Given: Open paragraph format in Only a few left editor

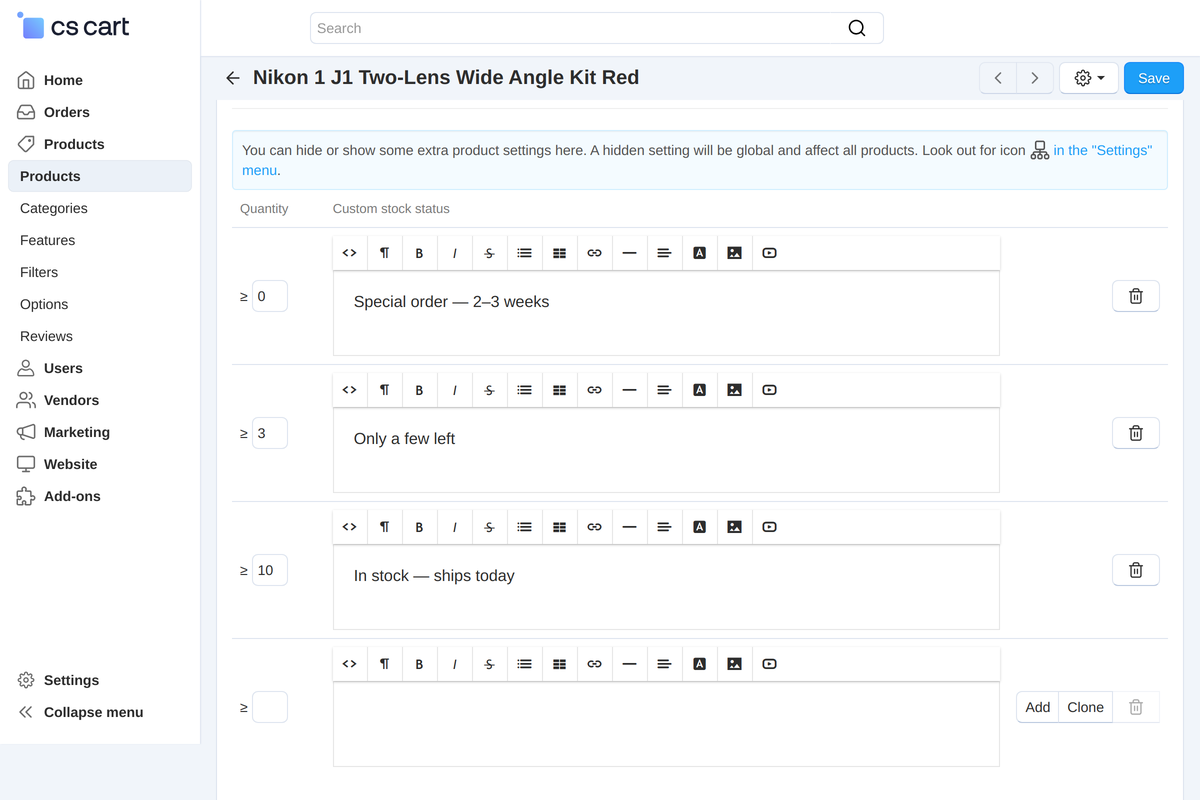Looking at the screenshot, I should [x=384, y=390].
